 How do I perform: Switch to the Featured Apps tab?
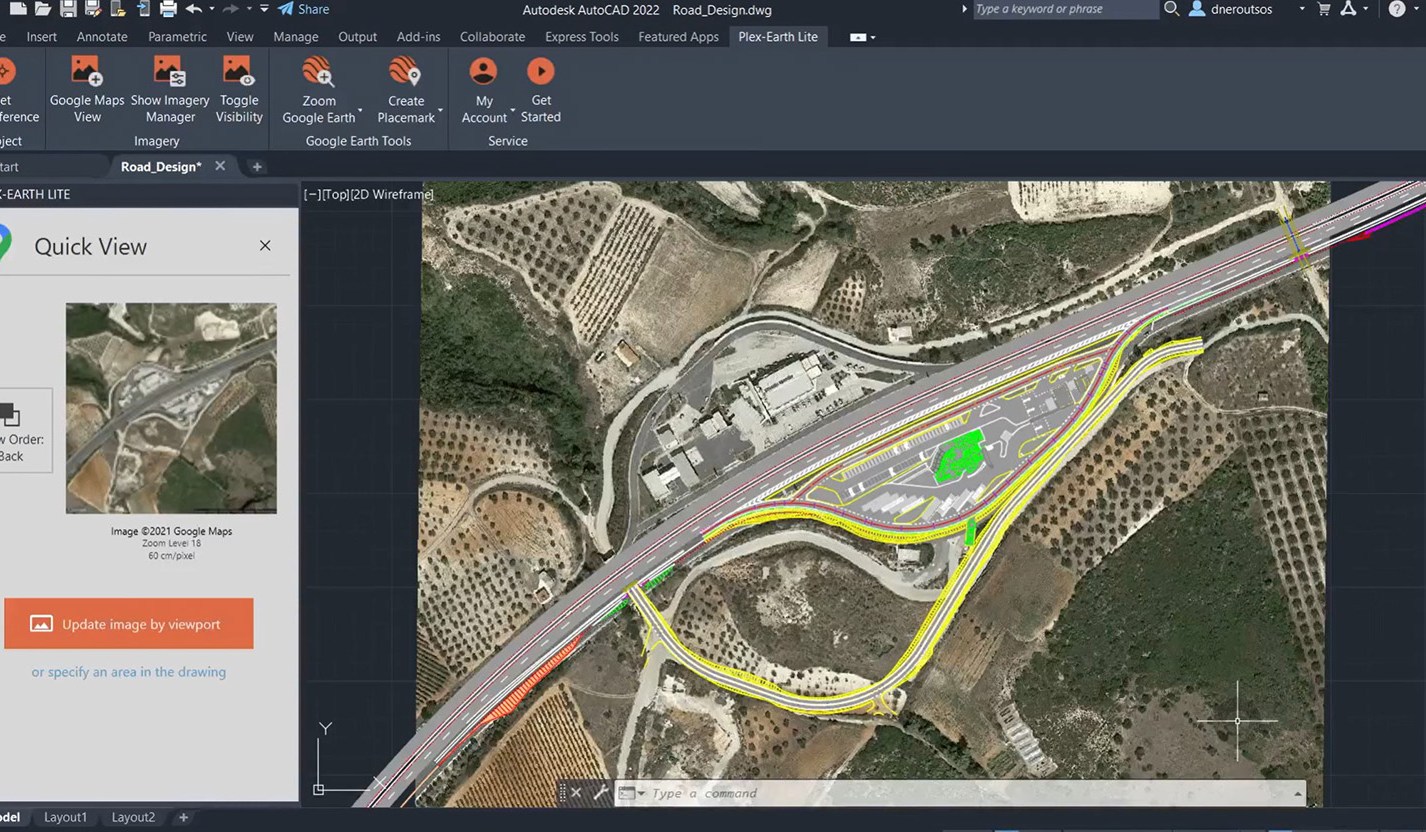678,36
